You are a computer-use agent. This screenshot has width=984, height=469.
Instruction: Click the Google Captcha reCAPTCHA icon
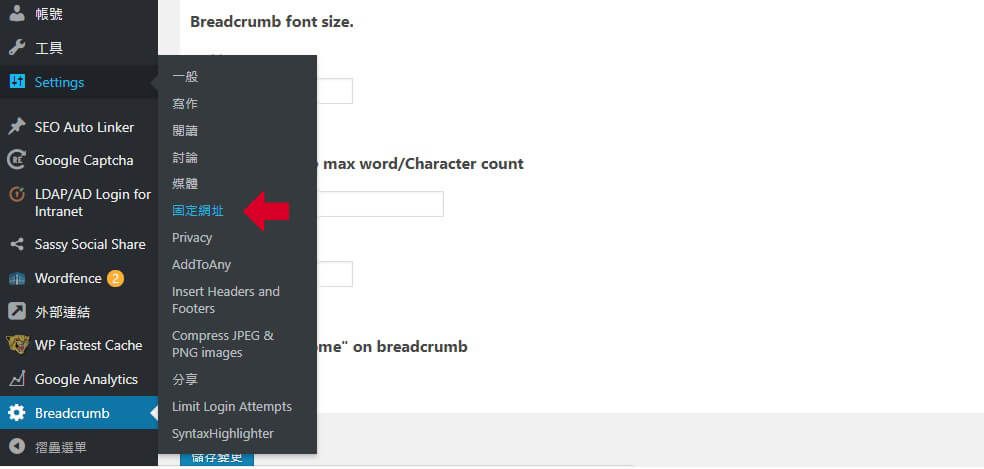point(17,160)
